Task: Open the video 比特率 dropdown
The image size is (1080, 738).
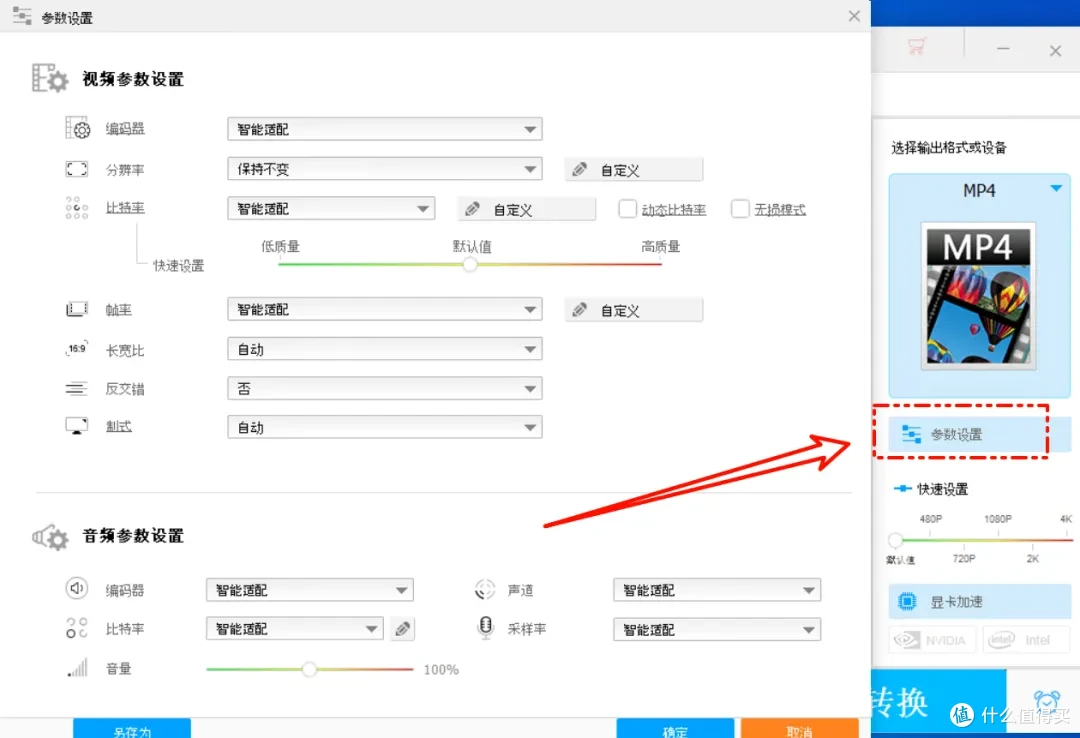Action: 331,208
